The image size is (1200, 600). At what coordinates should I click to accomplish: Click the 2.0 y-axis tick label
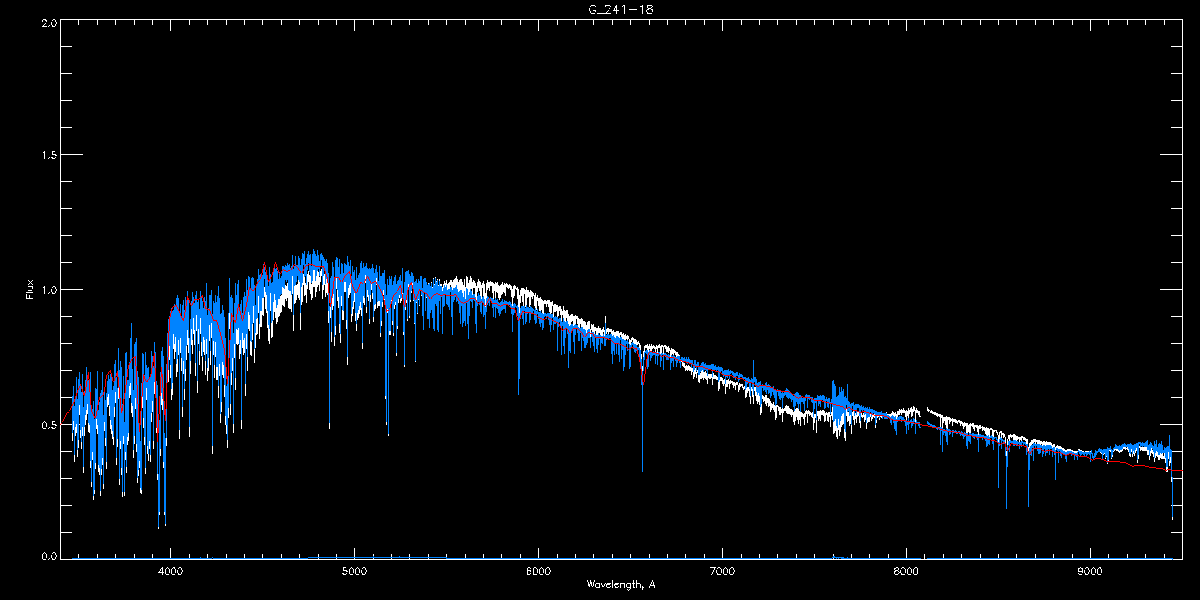coord(47,22)
